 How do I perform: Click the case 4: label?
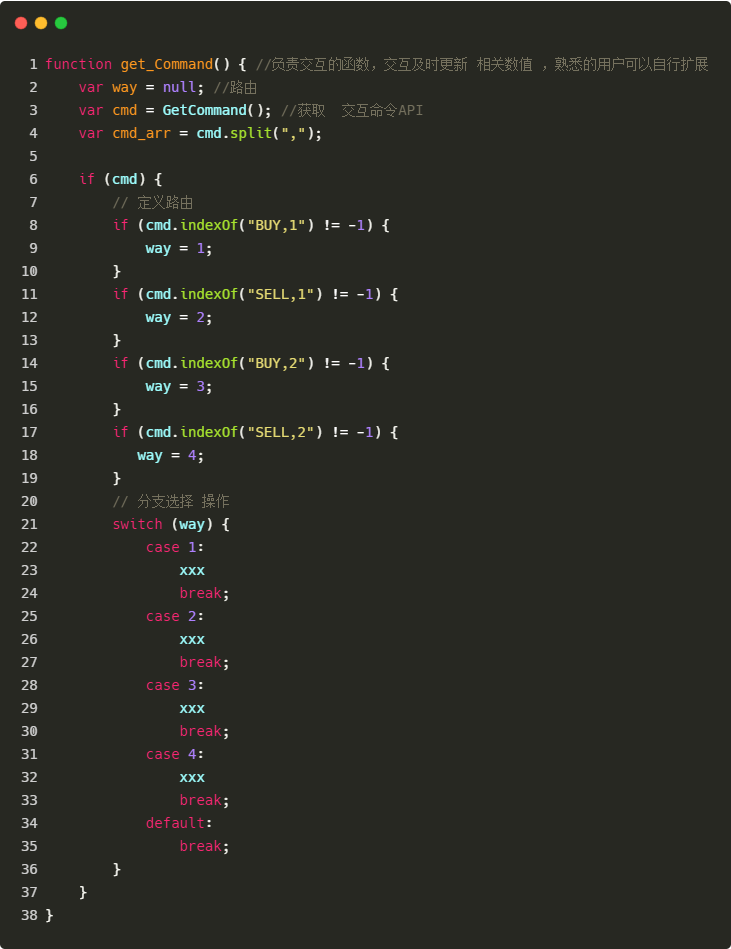[175, 754]
